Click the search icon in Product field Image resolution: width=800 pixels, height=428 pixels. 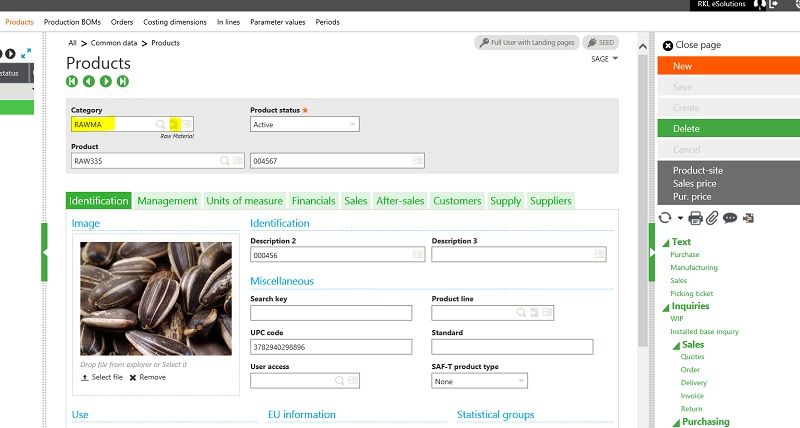tap(225, 160)
